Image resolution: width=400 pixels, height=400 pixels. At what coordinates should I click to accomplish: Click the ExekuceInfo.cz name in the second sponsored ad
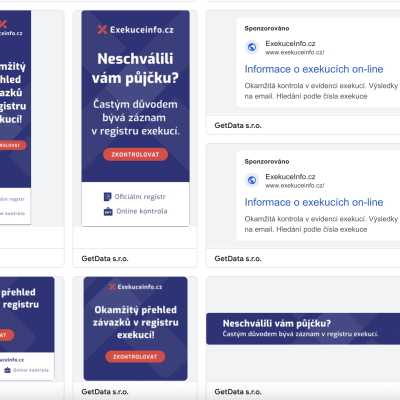coord(290,177)
